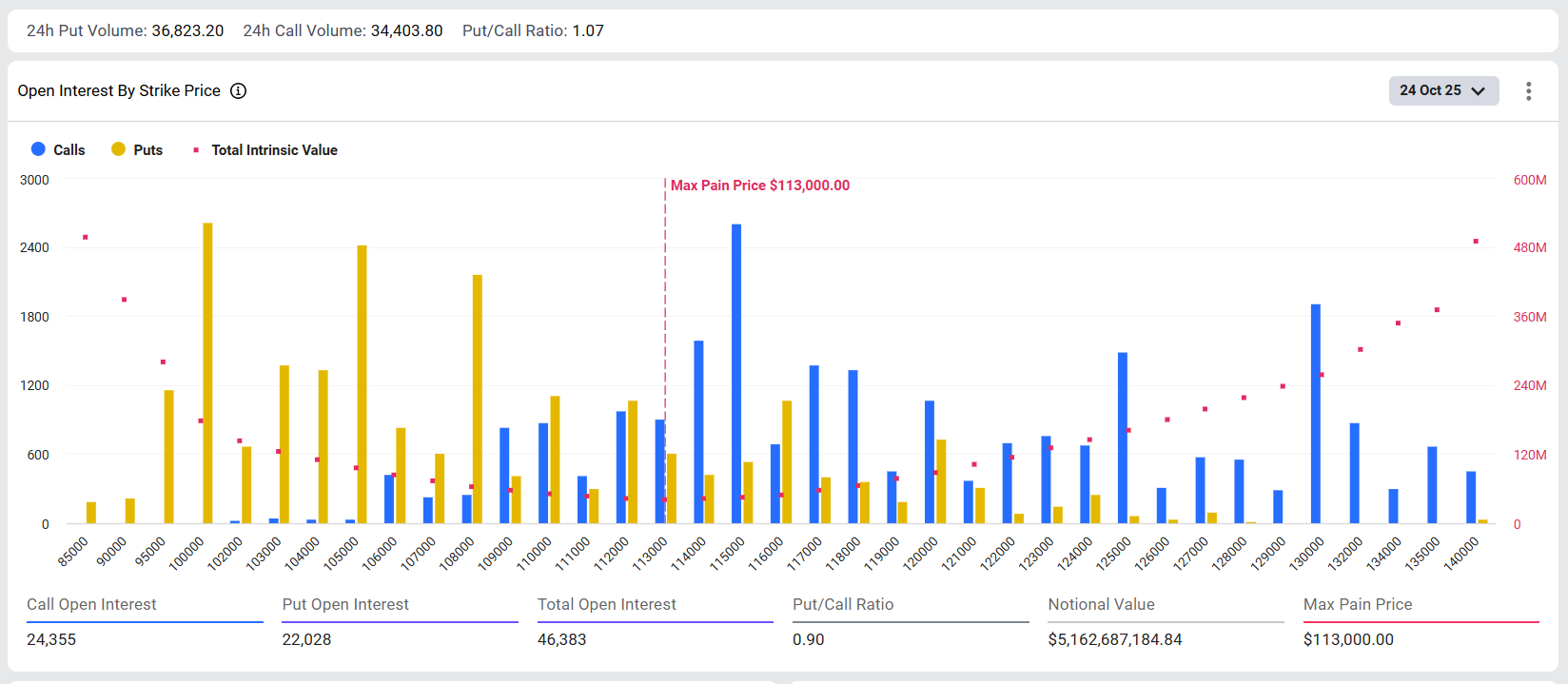Select the 105000 strike put bar
The width and height of the screenshot is (1568, 684).
tap(362, 384)
